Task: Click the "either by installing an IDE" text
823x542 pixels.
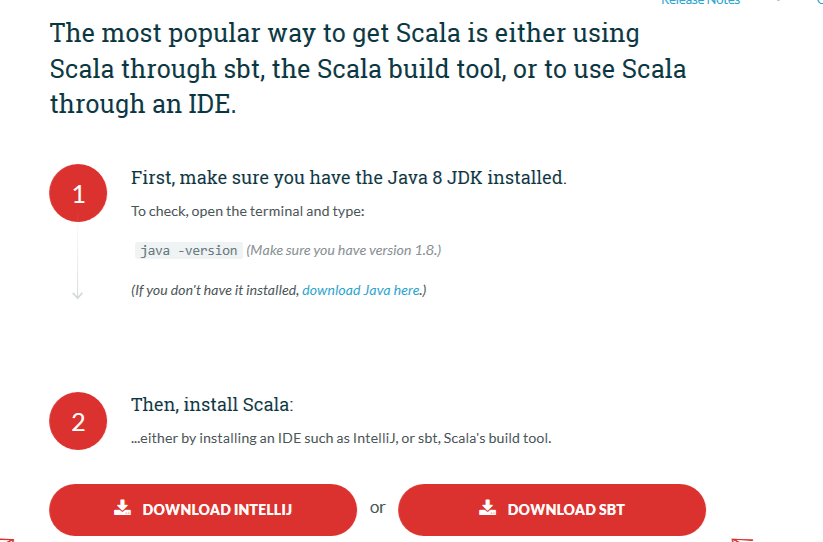Action: 341,438
